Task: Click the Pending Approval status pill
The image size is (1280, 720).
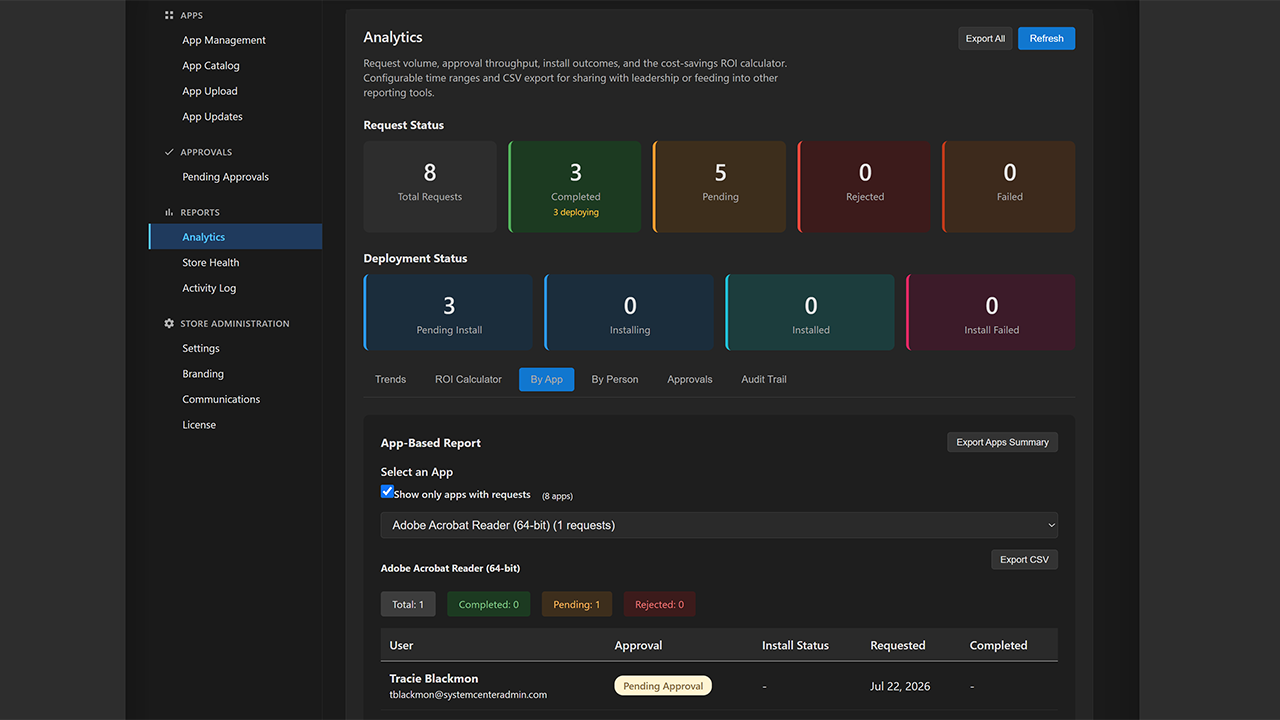Action: tap(663, 686)
